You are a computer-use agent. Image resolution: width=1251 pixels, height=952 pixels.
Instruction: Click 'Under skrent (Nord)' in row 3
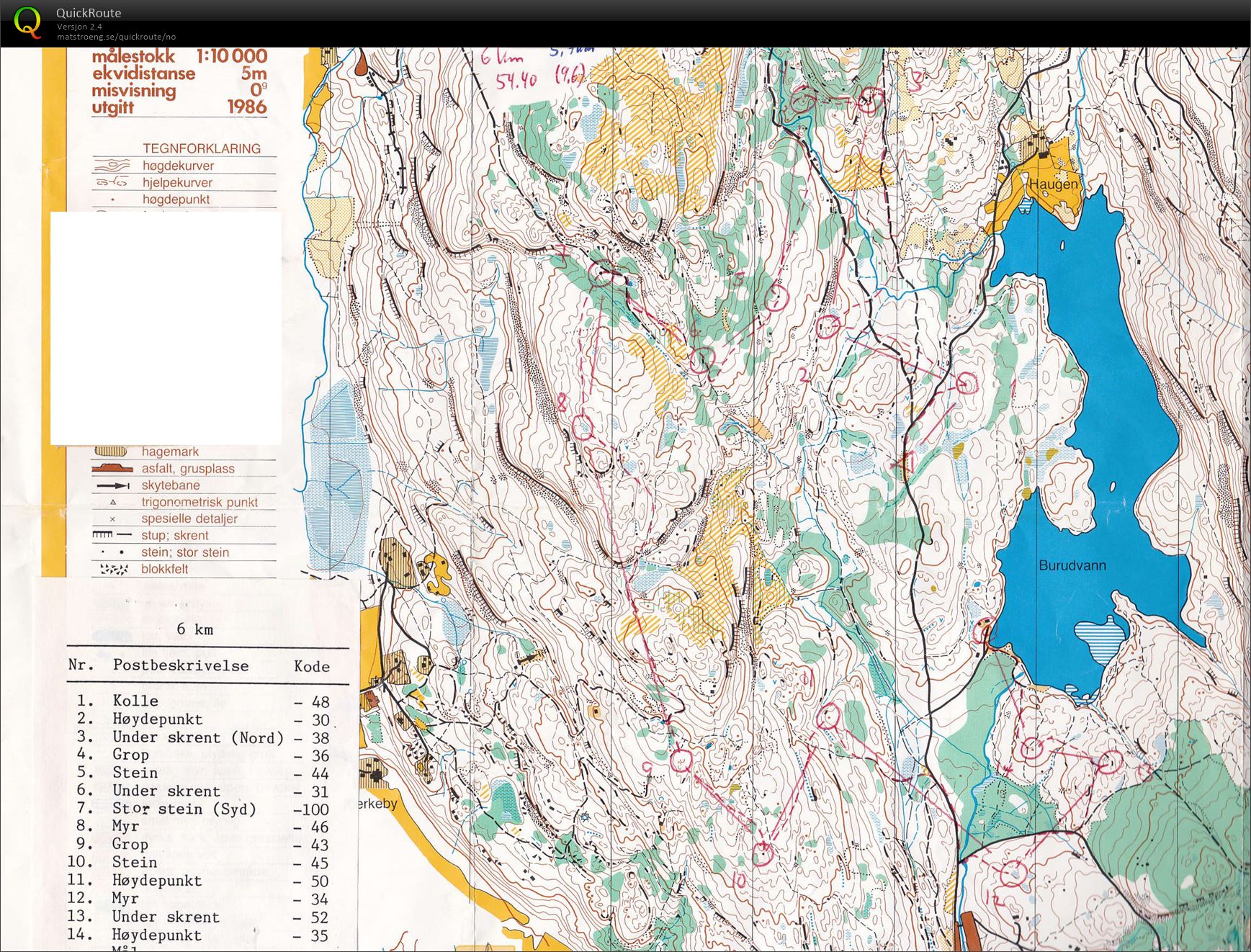click(198, 737)
